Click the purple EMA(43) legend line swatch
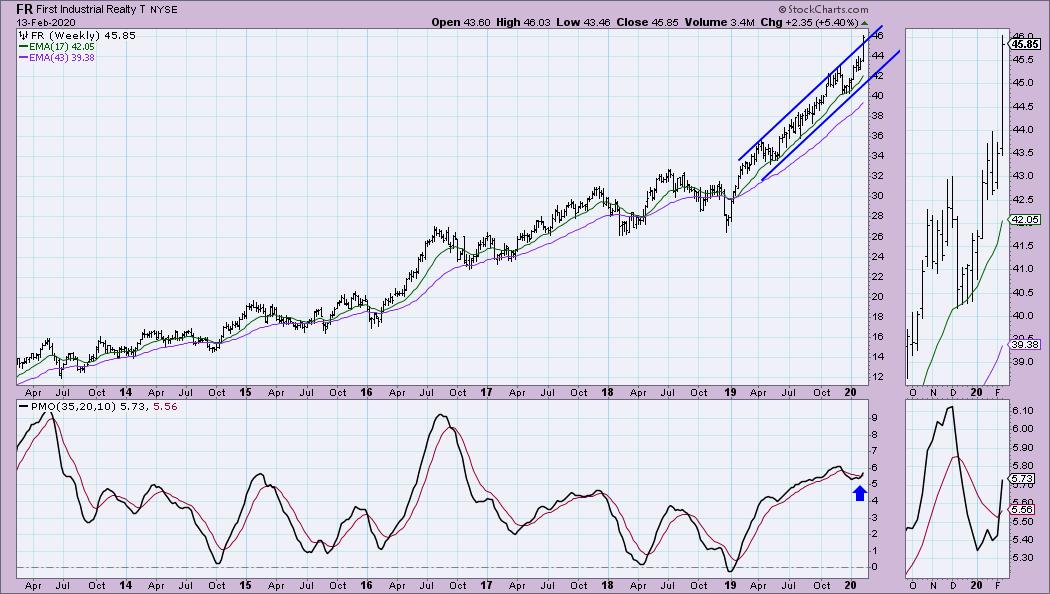This screenshot has width=1050, height=594. [x=23, y=58]
